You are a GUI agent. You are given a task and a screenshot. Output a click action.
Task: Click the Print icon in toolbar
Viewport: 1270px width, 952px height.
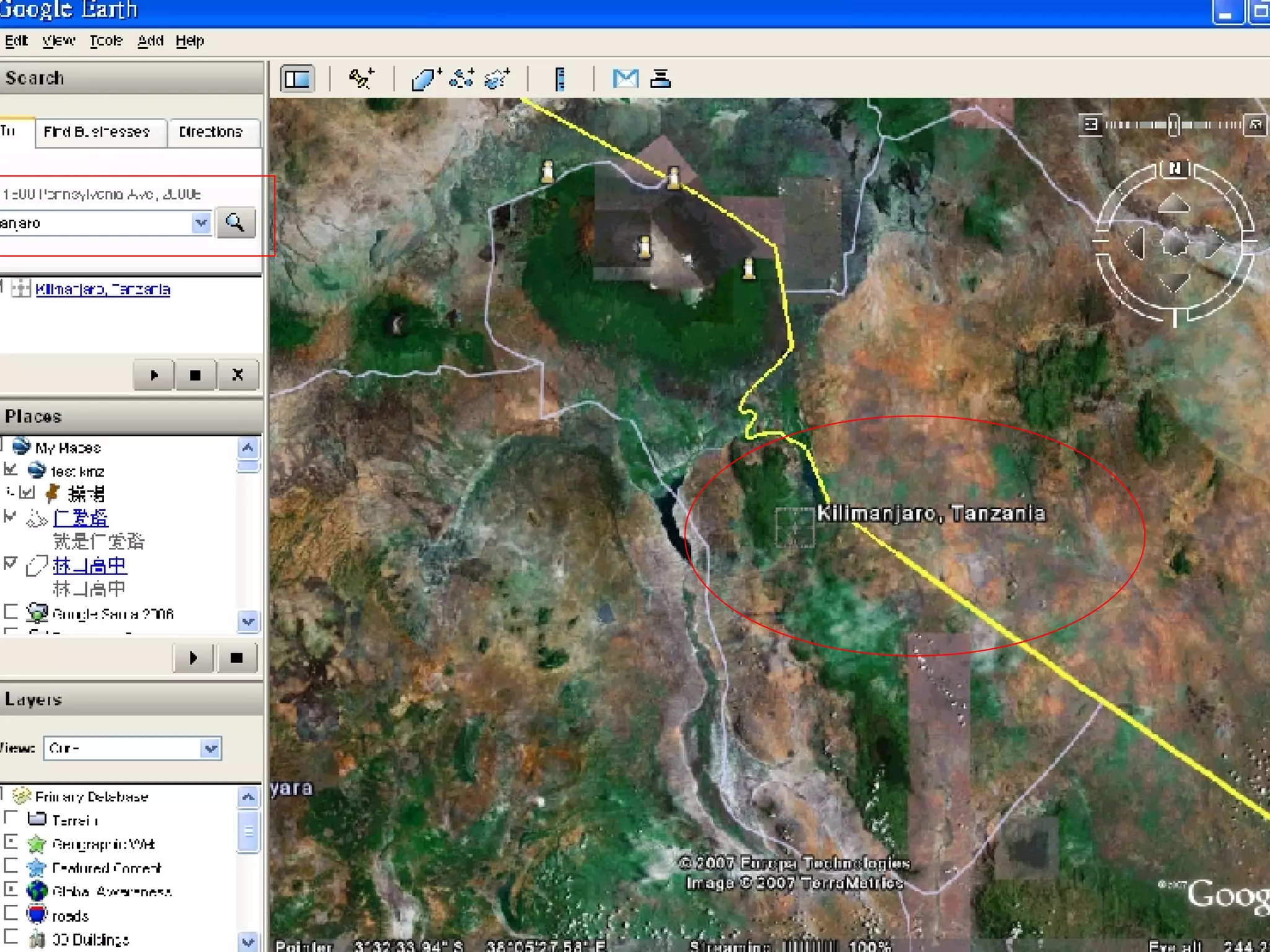coord(660,79)
